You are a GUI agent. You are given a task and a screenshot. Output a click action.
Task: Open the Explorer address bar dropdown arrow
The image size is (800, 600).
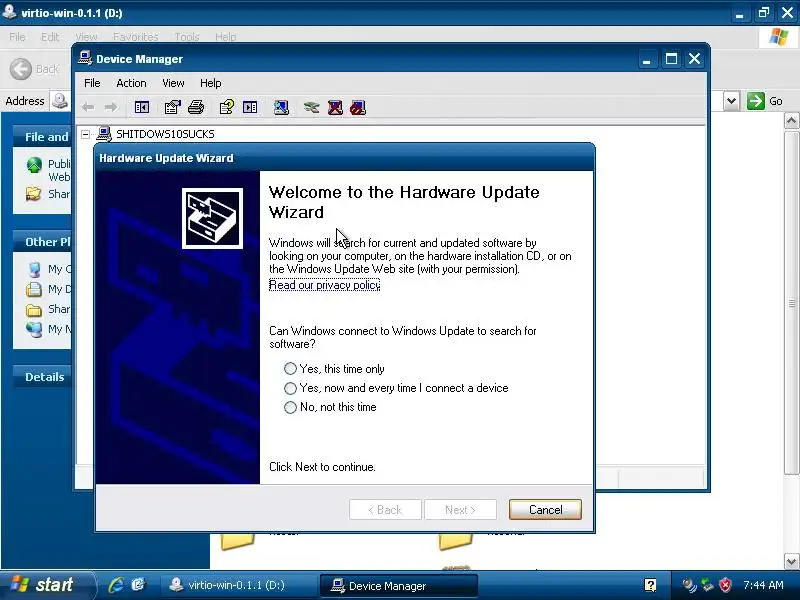(731, 101)
